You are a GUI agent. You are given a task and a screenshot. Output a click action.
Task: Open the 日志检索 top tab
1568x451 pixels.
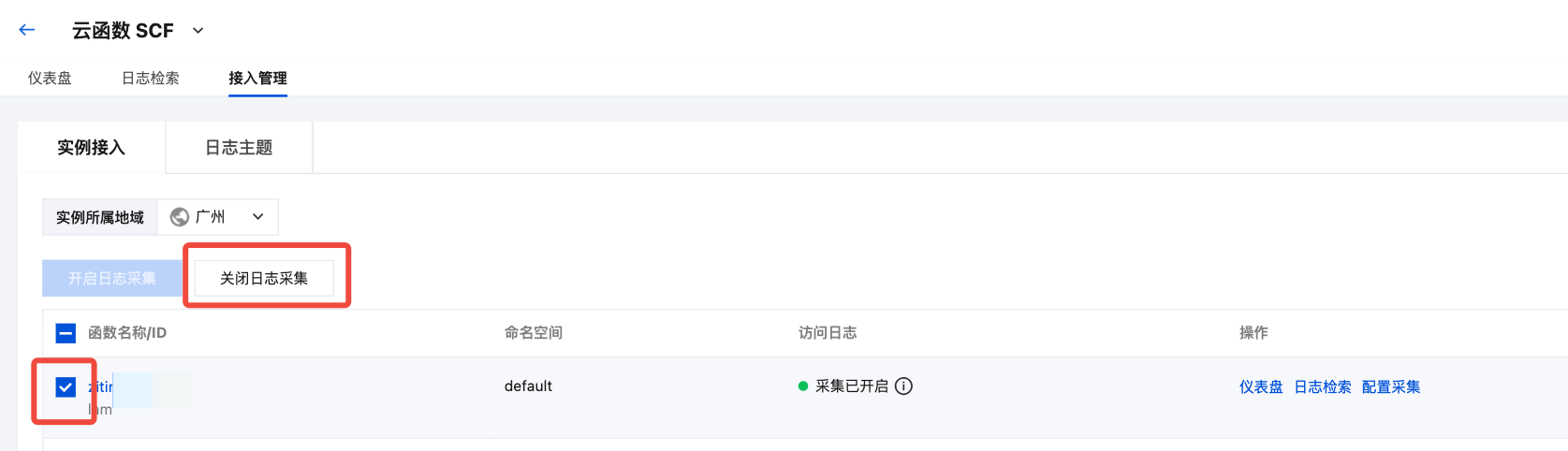(x=151, y=78)
